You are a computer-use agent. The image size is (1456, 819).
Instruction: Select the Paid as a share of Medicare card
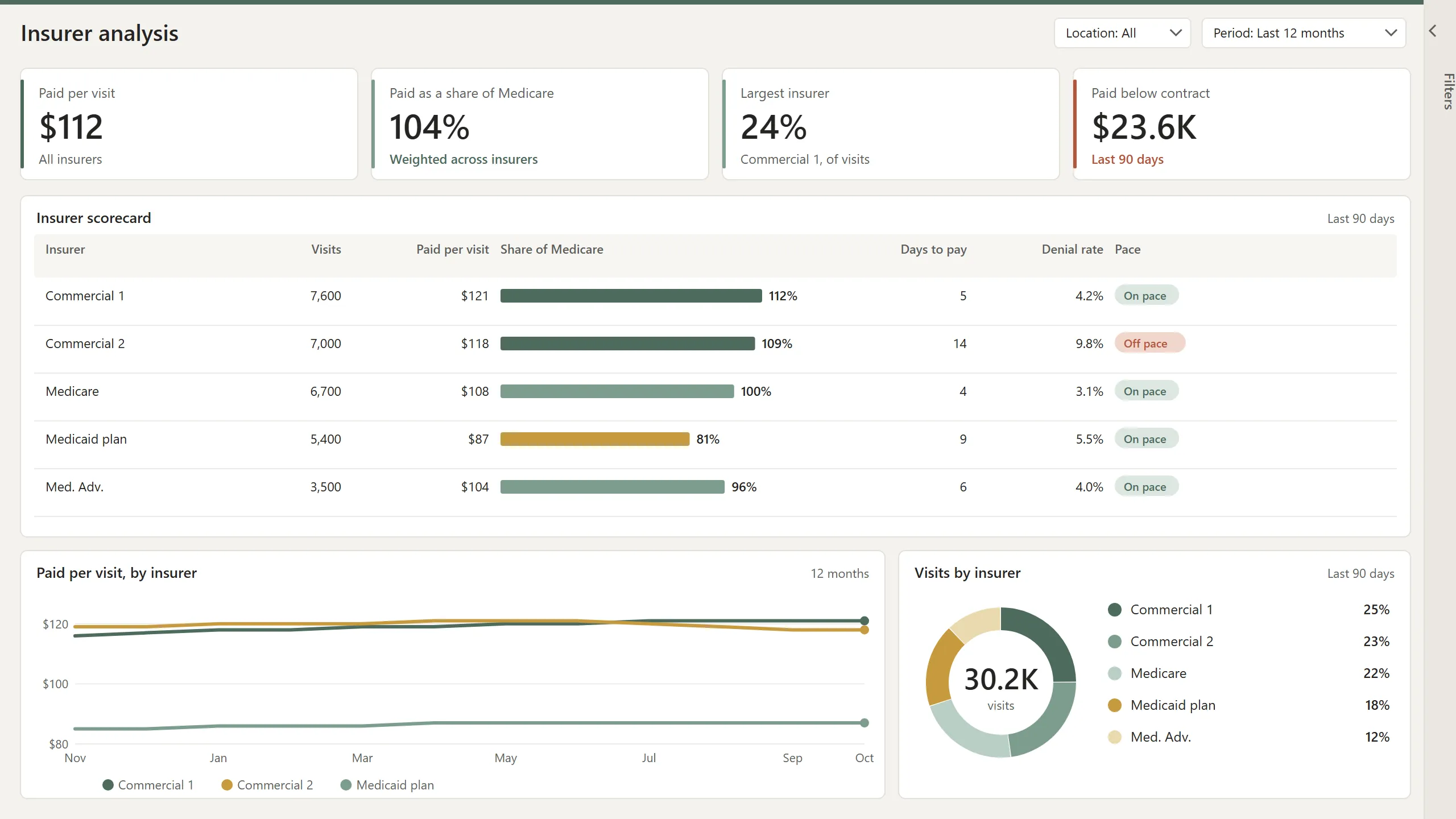(x=540, y=124)
